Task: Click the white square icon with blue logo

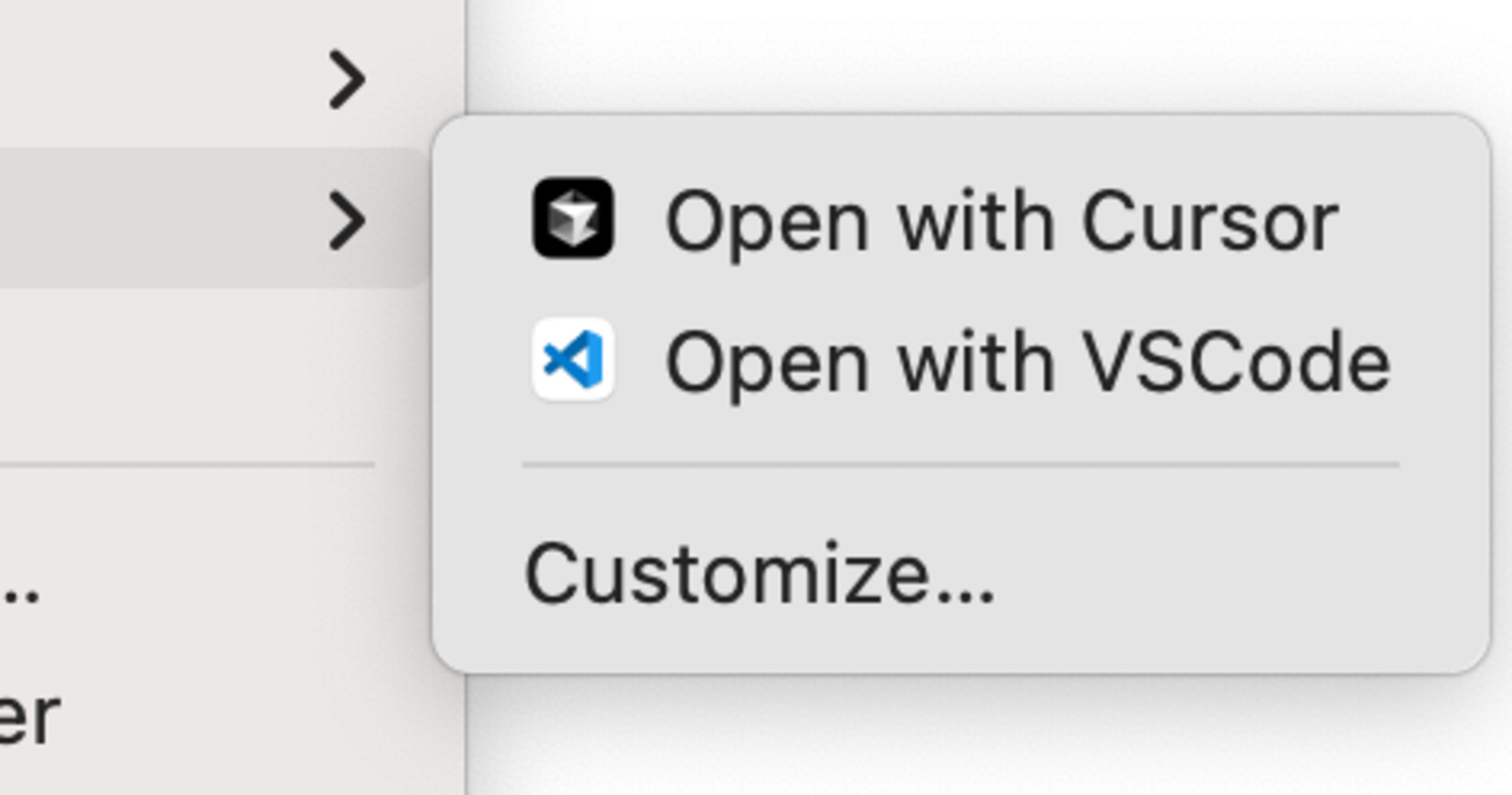Action: pyautogui.click(x=573, y=359)
